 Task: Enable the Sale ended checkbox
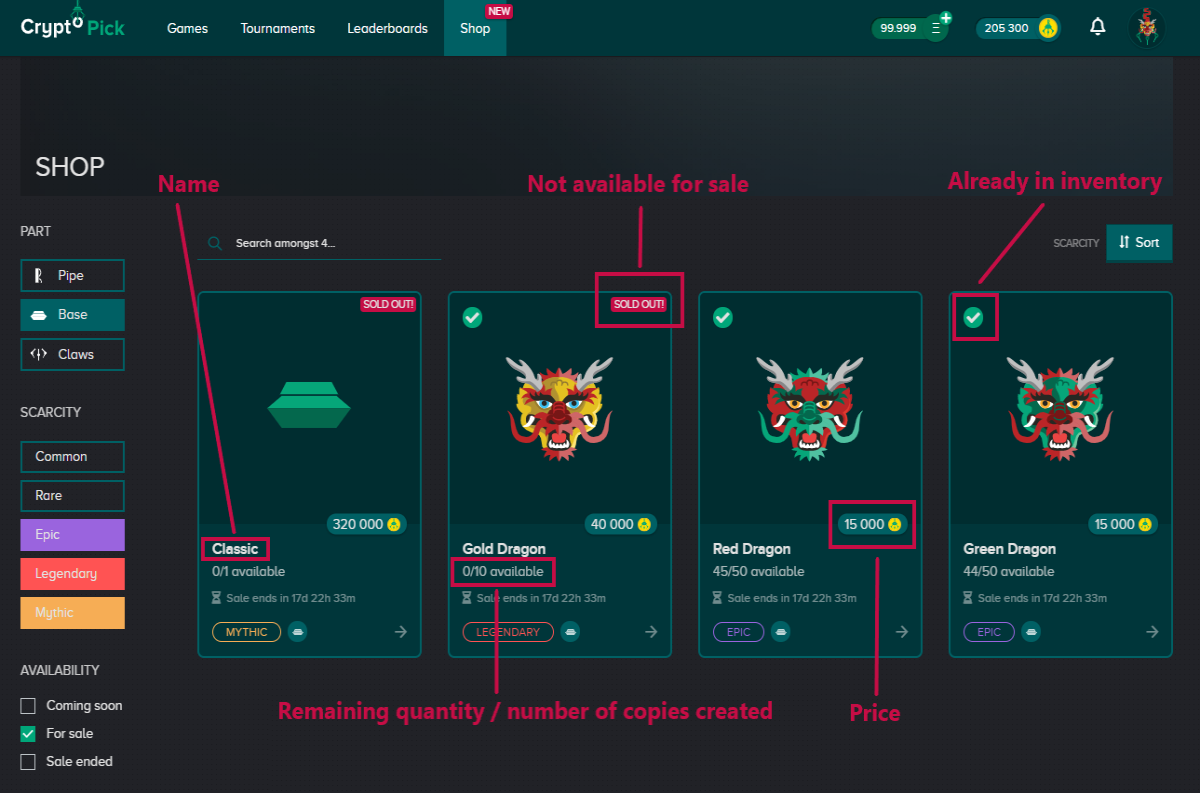(28, 761)
